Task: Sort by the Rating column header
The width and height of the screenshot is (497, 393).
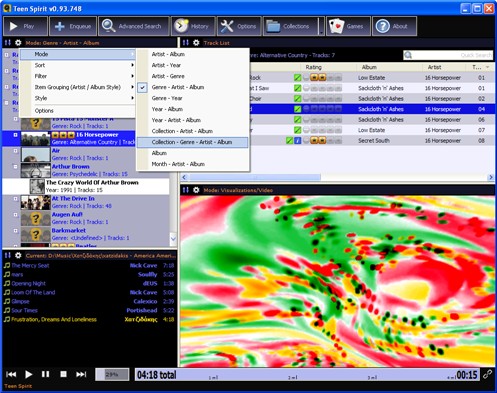Action: tap(328, 67)
